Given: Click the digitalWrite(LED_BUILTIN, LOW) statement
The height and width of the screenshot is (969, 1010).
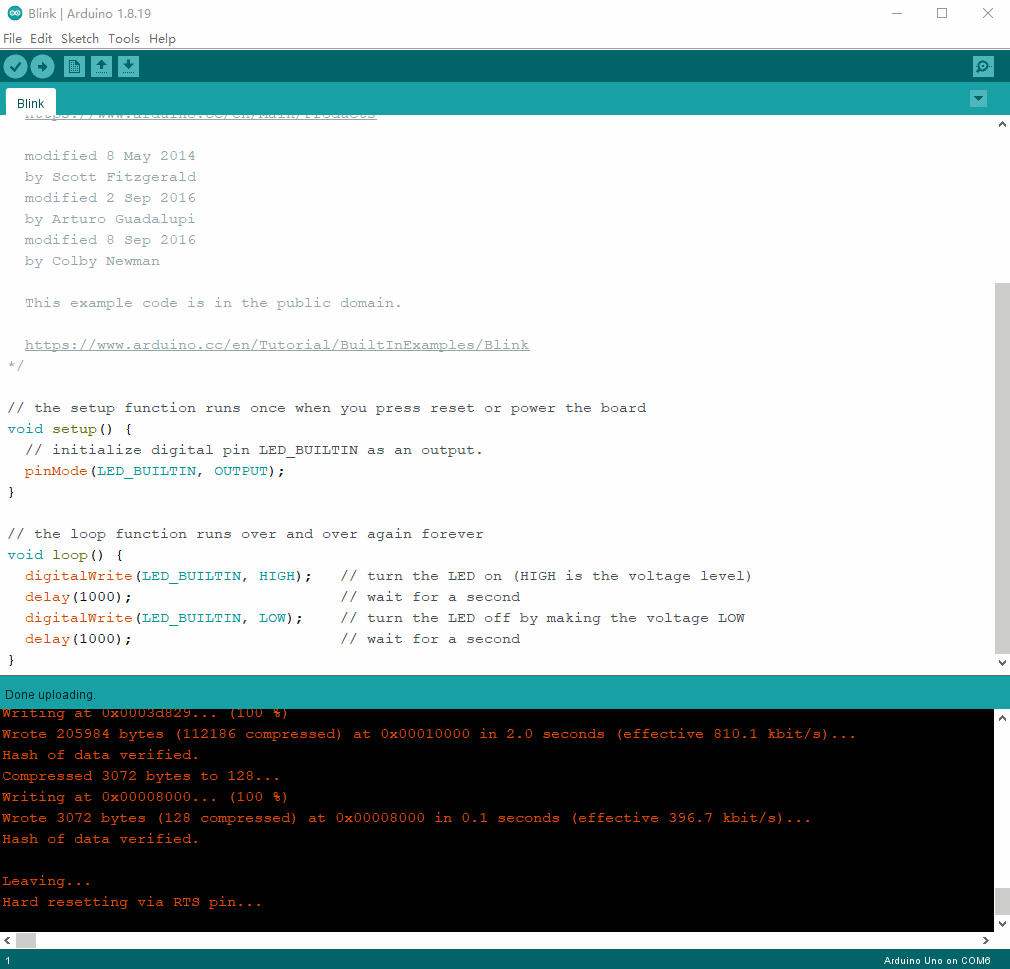Looking at the screenshot, I should [164, 618].
